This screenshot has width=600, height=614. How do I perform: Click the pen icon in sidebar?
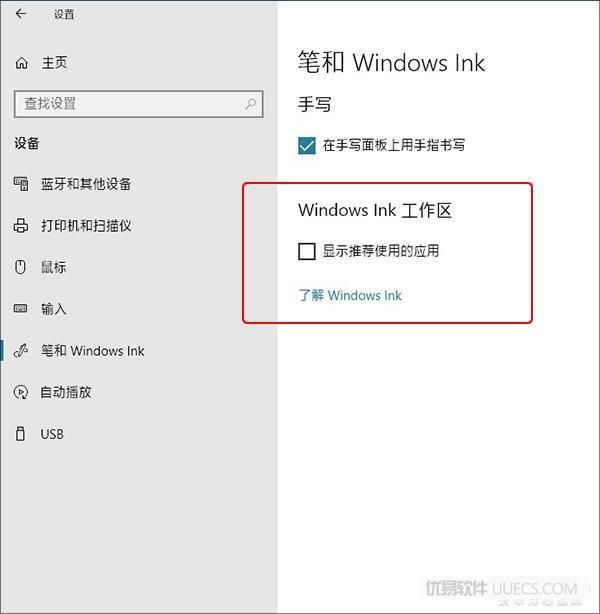point(21,350)
